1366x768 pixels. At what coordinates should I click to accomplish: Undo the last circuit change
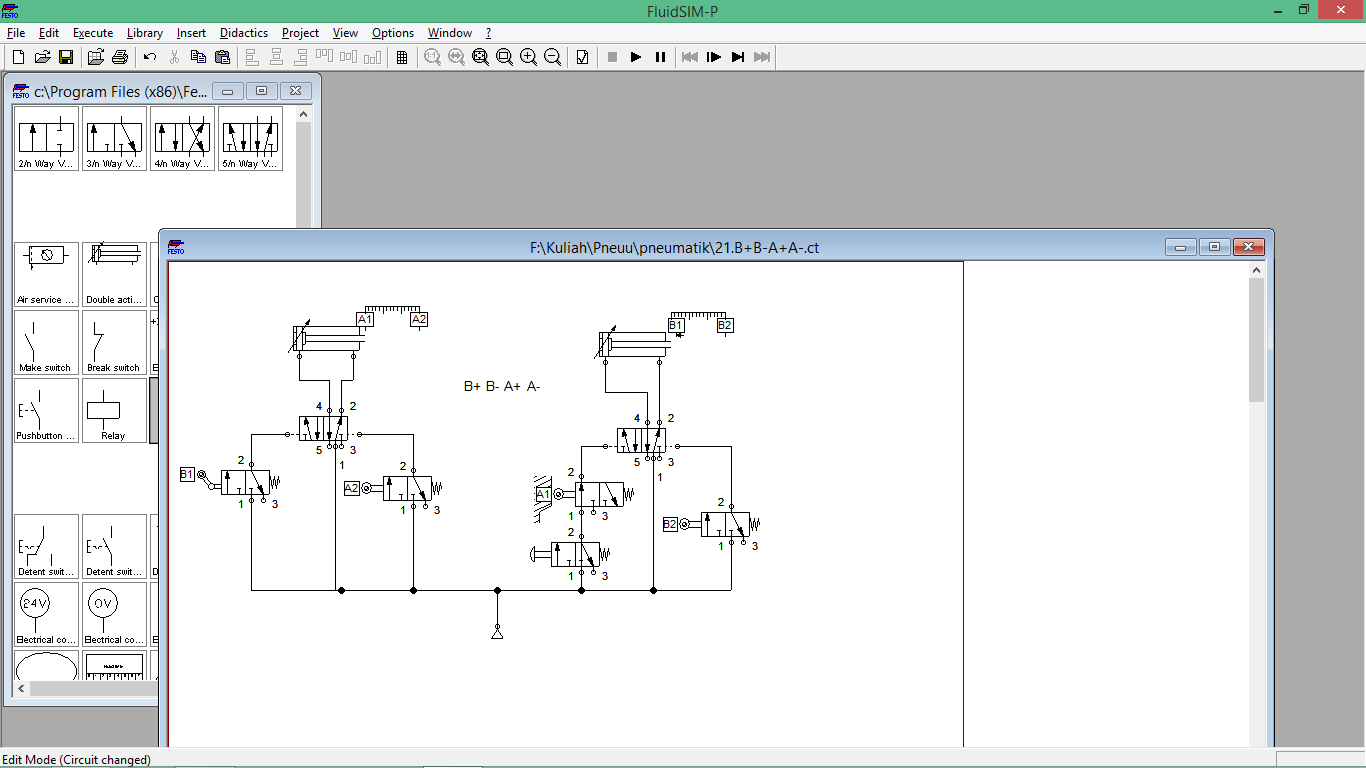click(148, 57)
